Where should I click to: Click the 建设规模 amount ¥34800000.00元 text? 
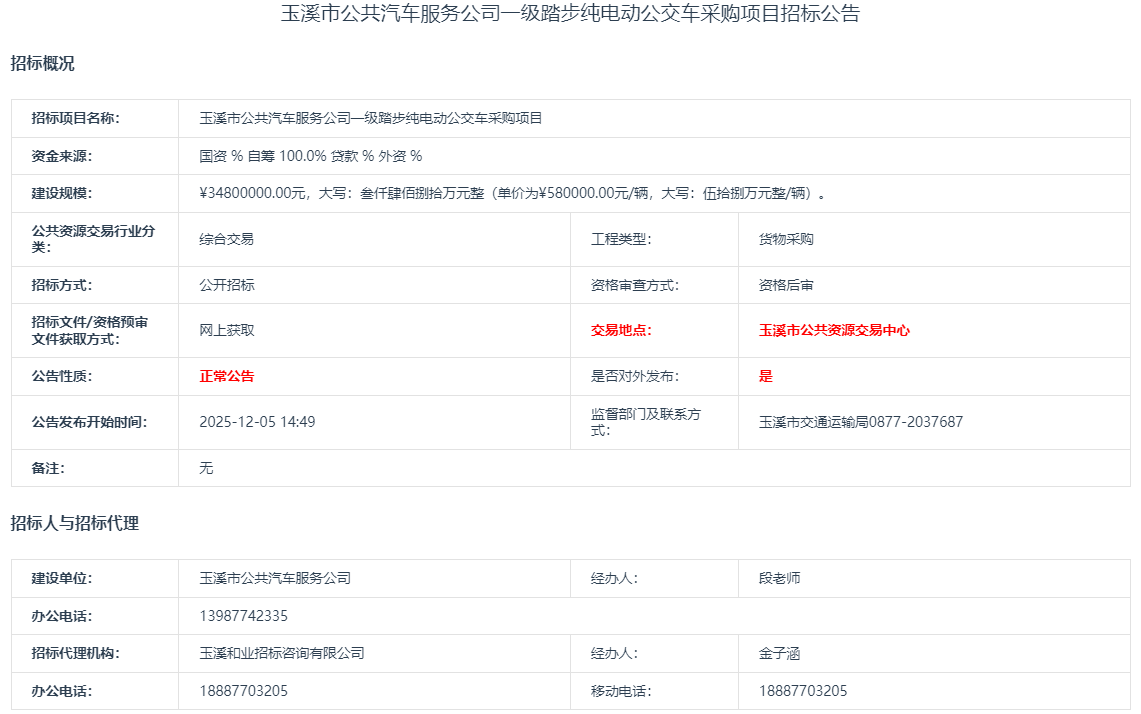254,194
